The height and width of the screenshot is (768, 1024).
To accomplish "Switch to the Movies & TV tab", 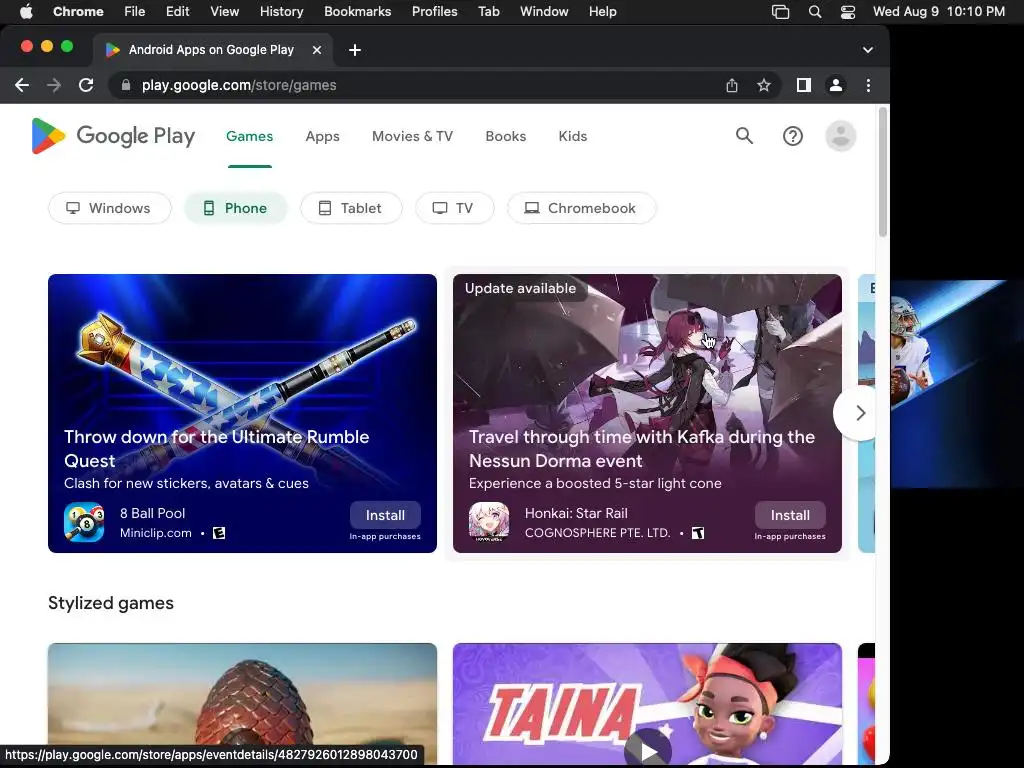I will click(x=412, y=136).
